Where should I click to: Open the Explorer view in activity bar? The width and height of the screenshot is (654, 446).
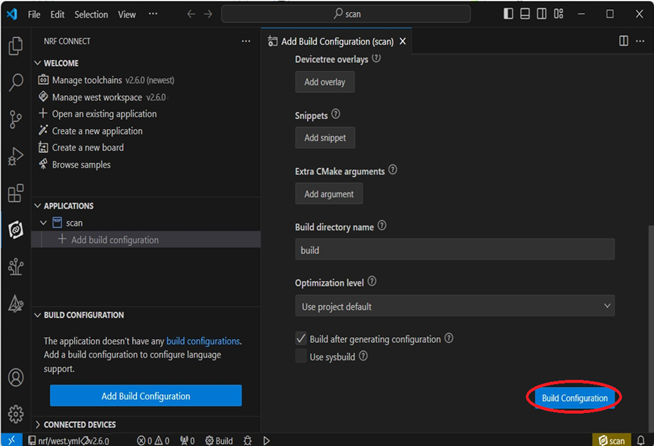click(15, 46)
